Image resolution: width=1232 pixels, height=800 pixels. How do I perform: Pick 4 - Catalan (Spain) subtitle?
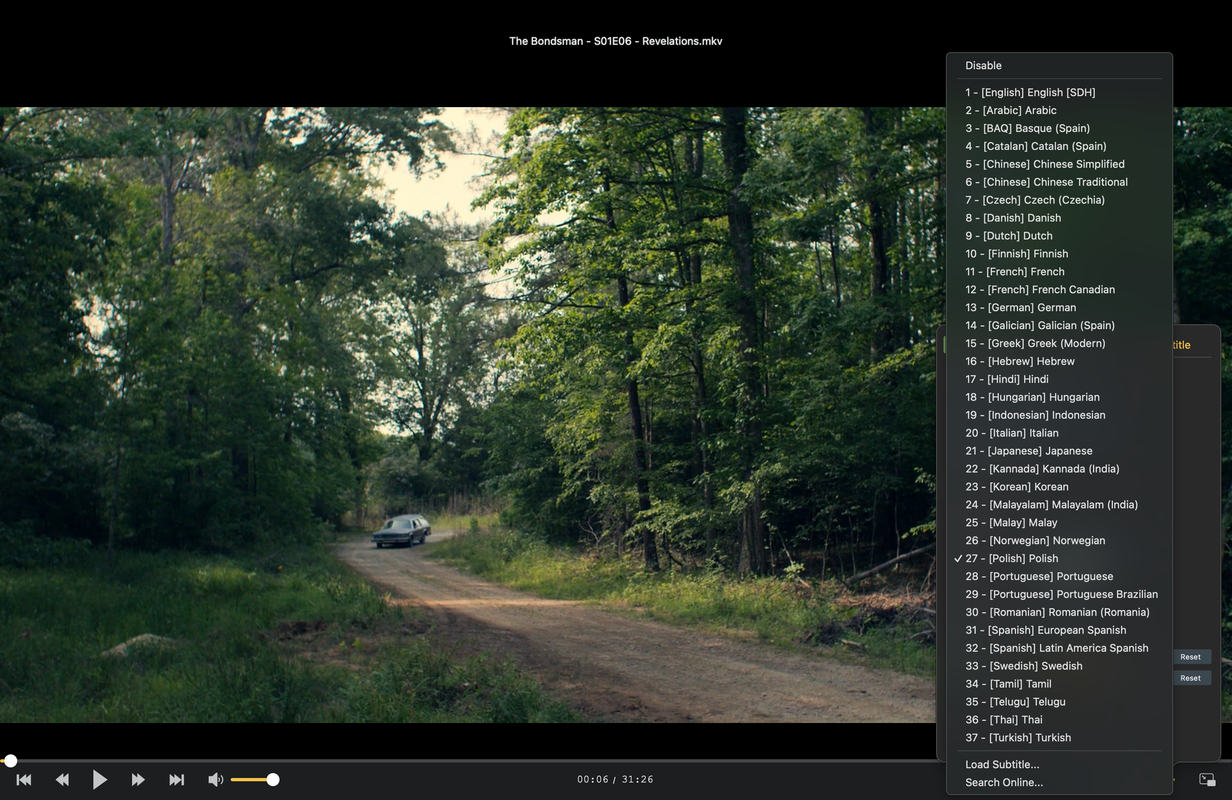1059,147
